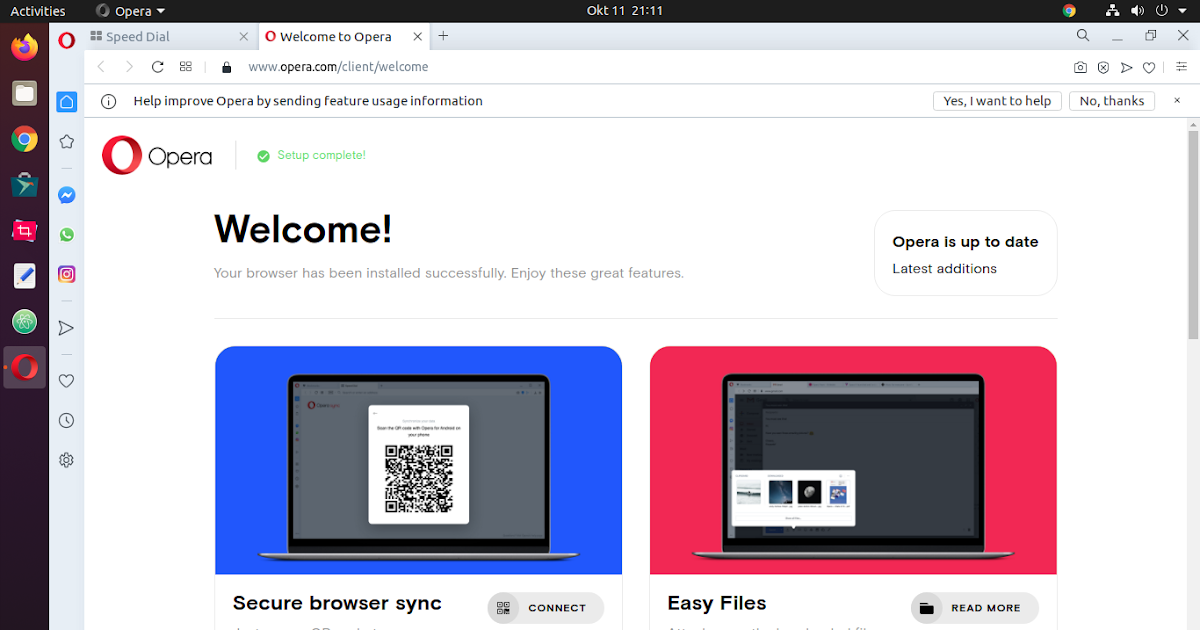Show browsing History using the clock sidebar icon
Viewport: 1200px width, 630px height.
pyautogui.click(x=66, y=420)
